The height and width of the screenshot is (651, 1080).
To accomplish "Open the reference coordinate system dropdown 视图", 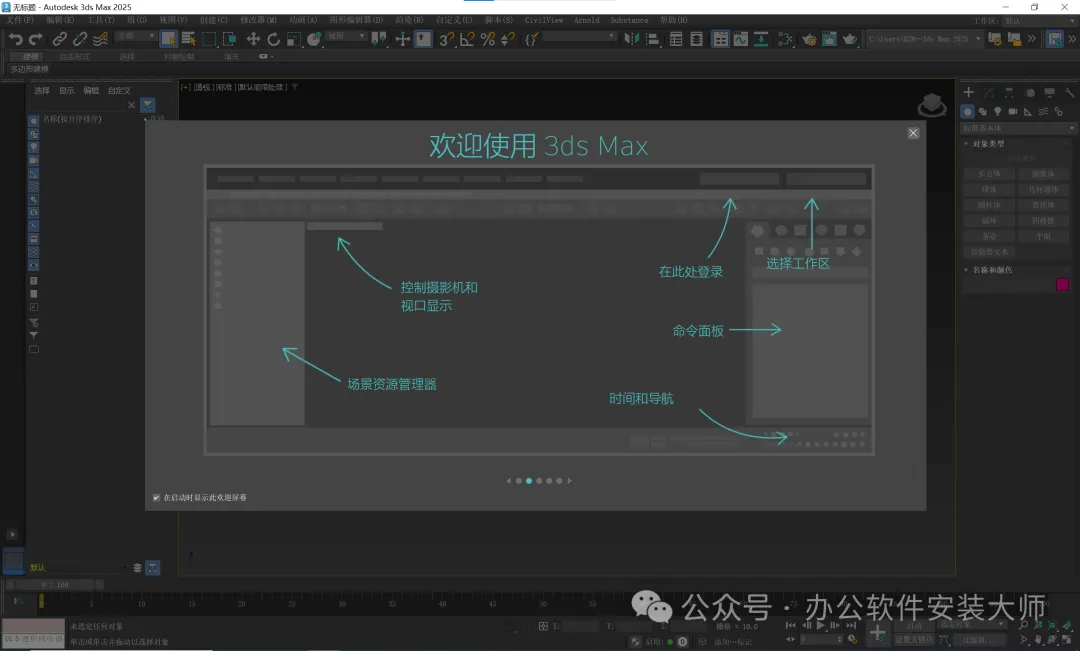I will pos(346,36).
